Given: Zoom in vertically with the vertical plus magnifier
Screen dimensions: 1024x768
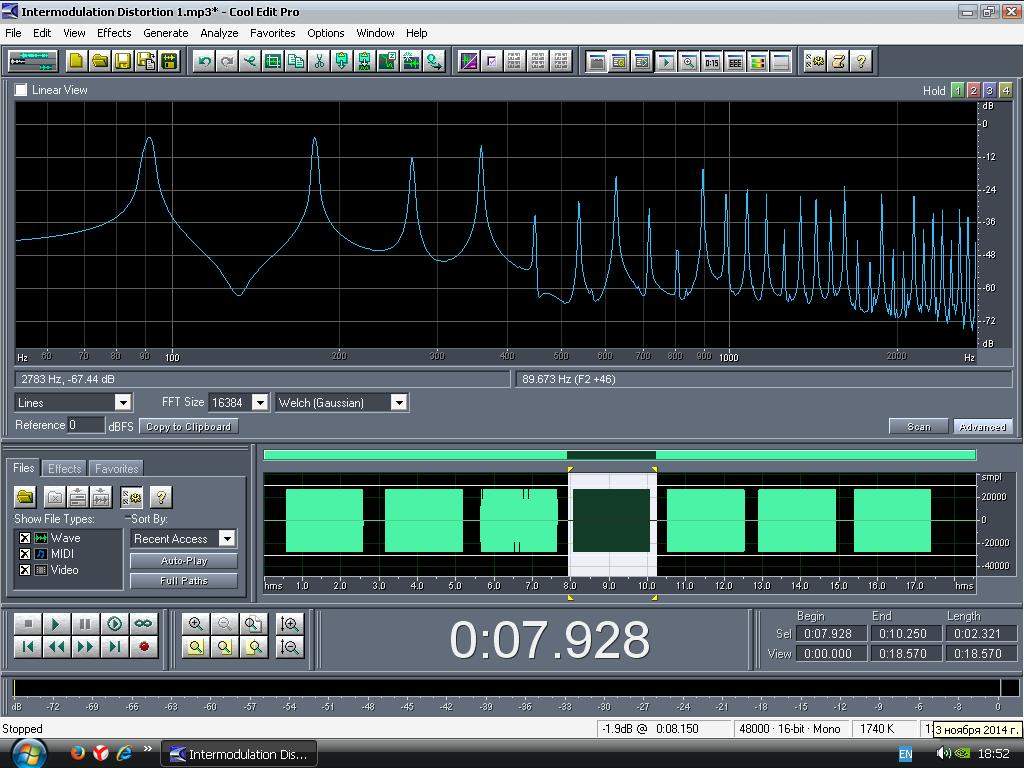Looking at the screenshot, I should point(289,624).
